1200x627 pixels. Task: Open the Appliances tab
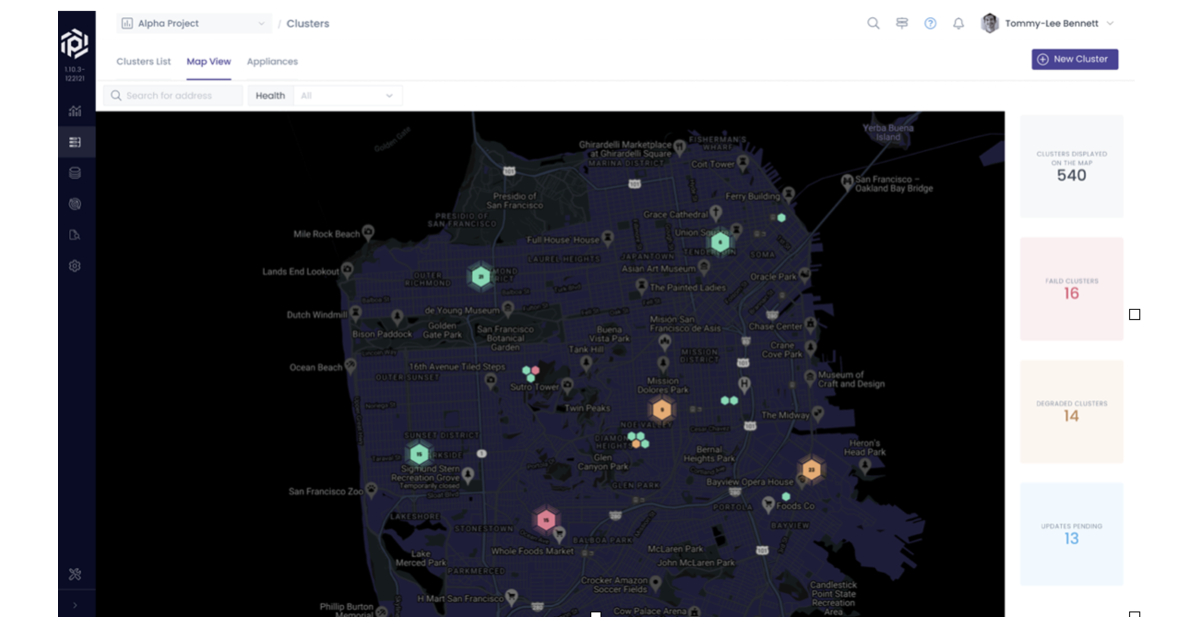[272, 61]
